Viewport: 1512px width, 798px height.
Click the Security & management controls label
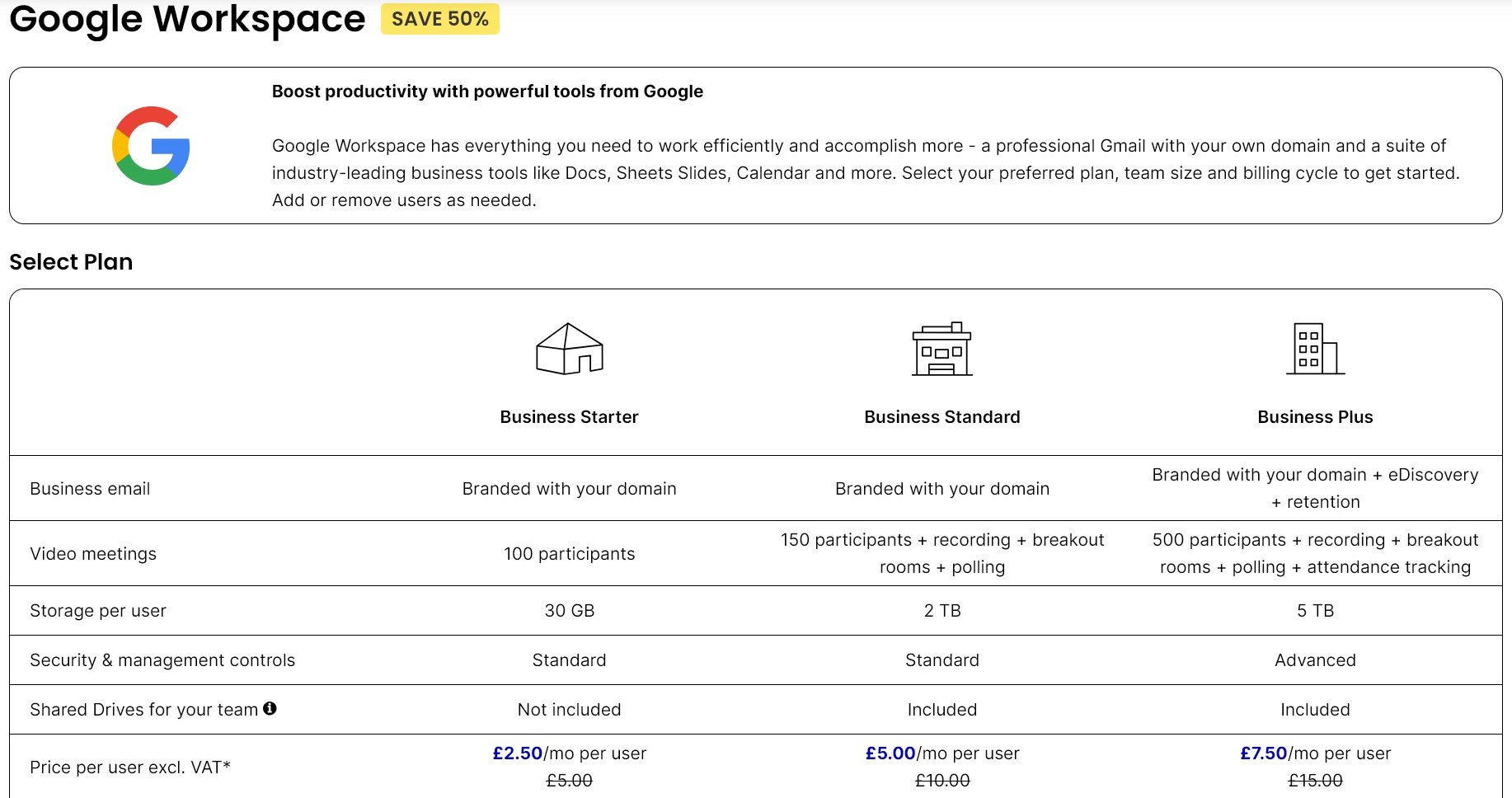pyautogui.click(x=162, y=660)
